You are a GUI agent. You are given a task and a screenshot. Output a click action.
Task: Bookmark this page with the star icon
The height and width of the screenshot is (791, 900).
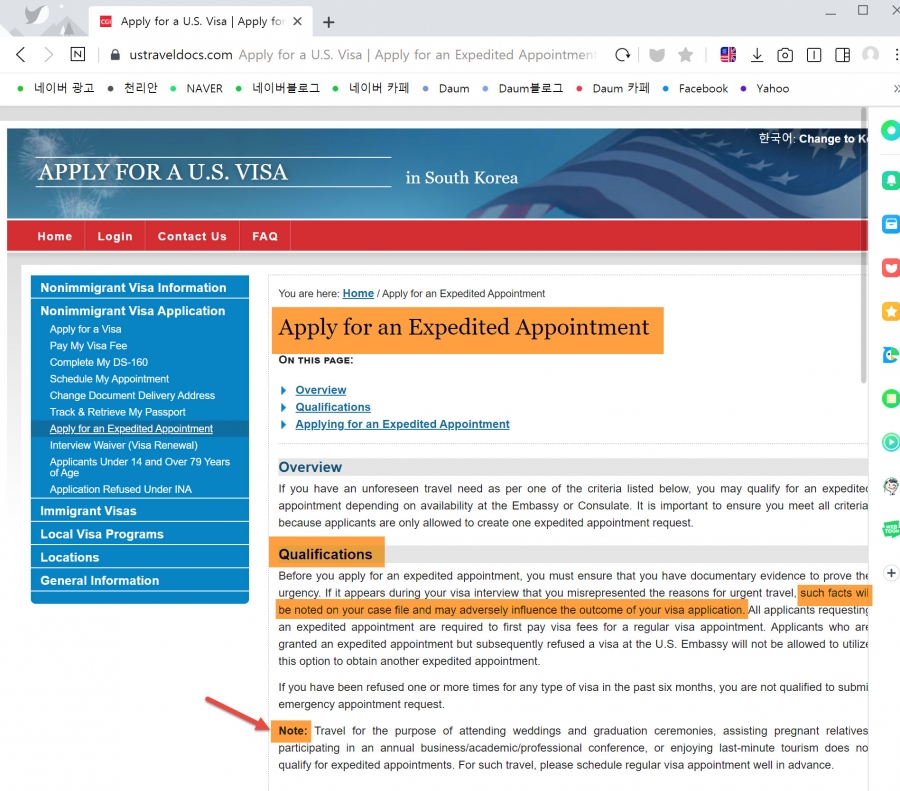(x=685, y=55)
